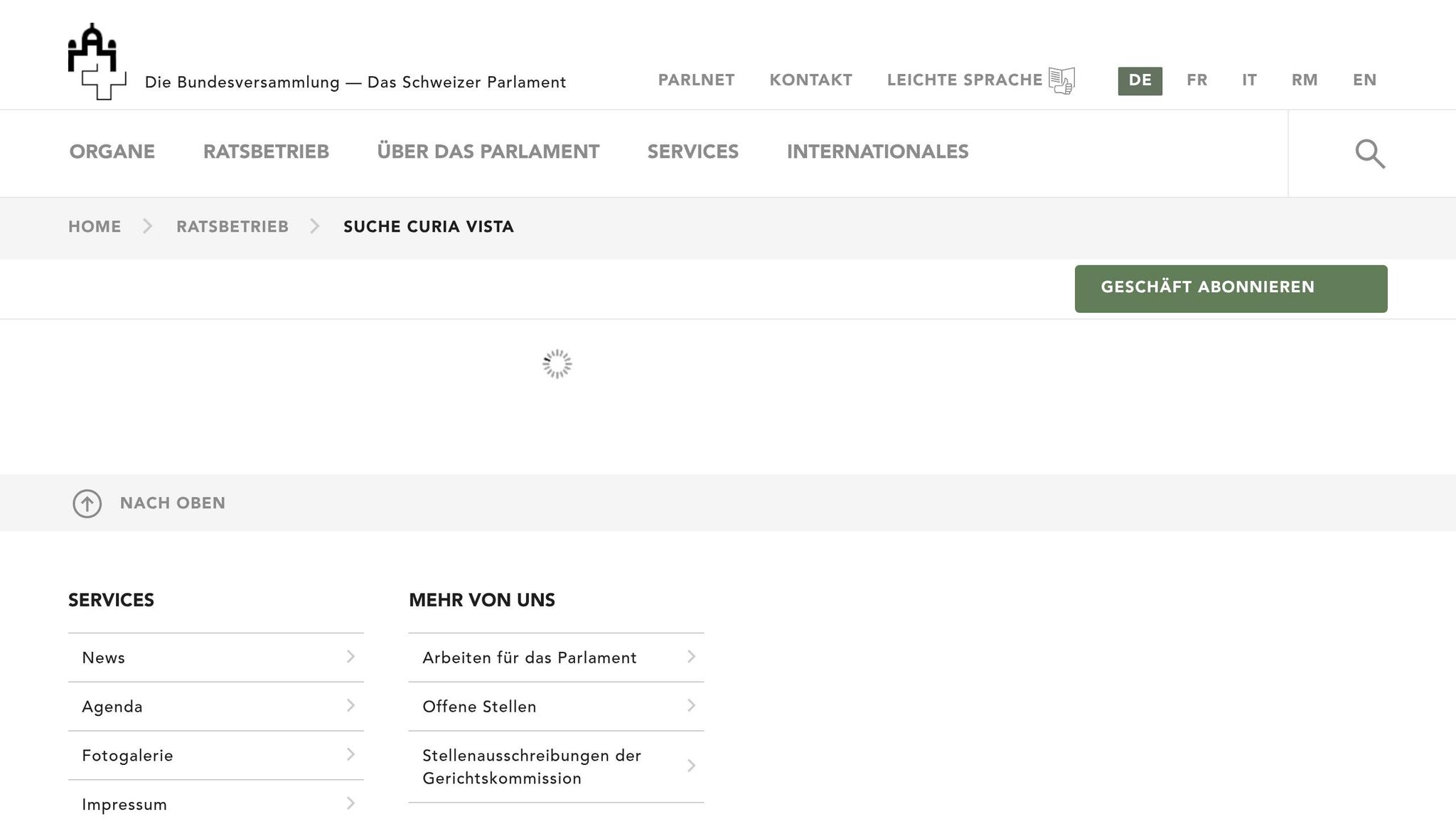This screenshot has width=1456, height=819.
Task: Switch language to EN
Action: pyautogui.click(x=1364, y=80)
